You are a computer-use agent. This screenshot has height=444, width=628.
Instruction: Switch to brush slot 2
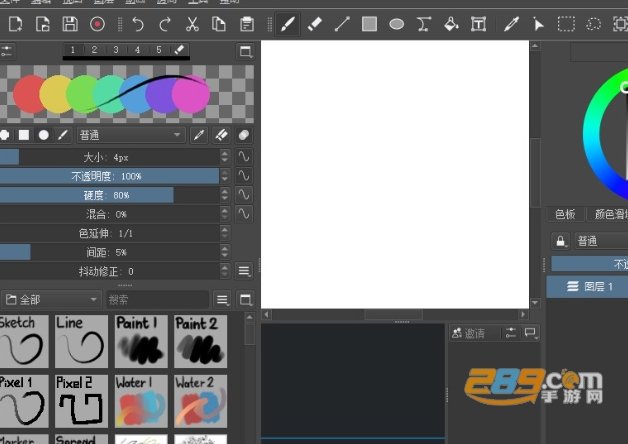point(95,50)
